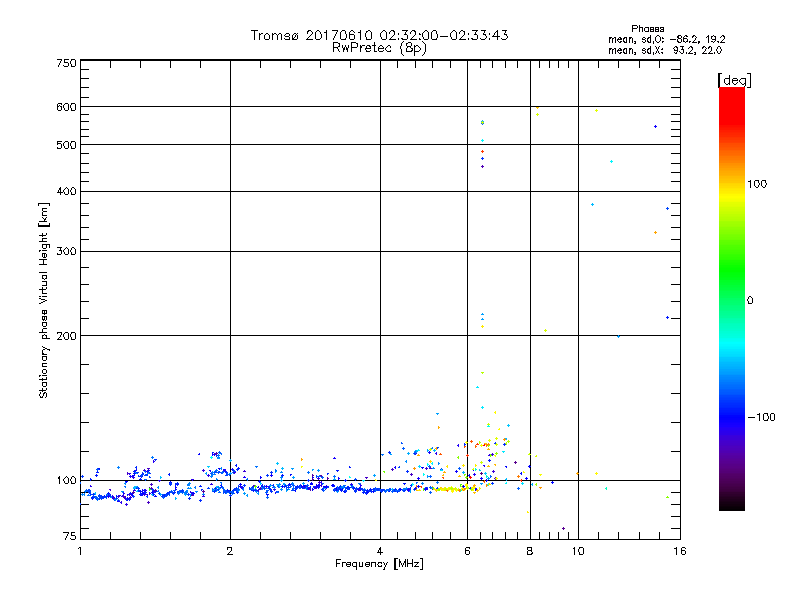Click the 1 tick on the frequency axis
800x600 pixels.
pos(81,552)
